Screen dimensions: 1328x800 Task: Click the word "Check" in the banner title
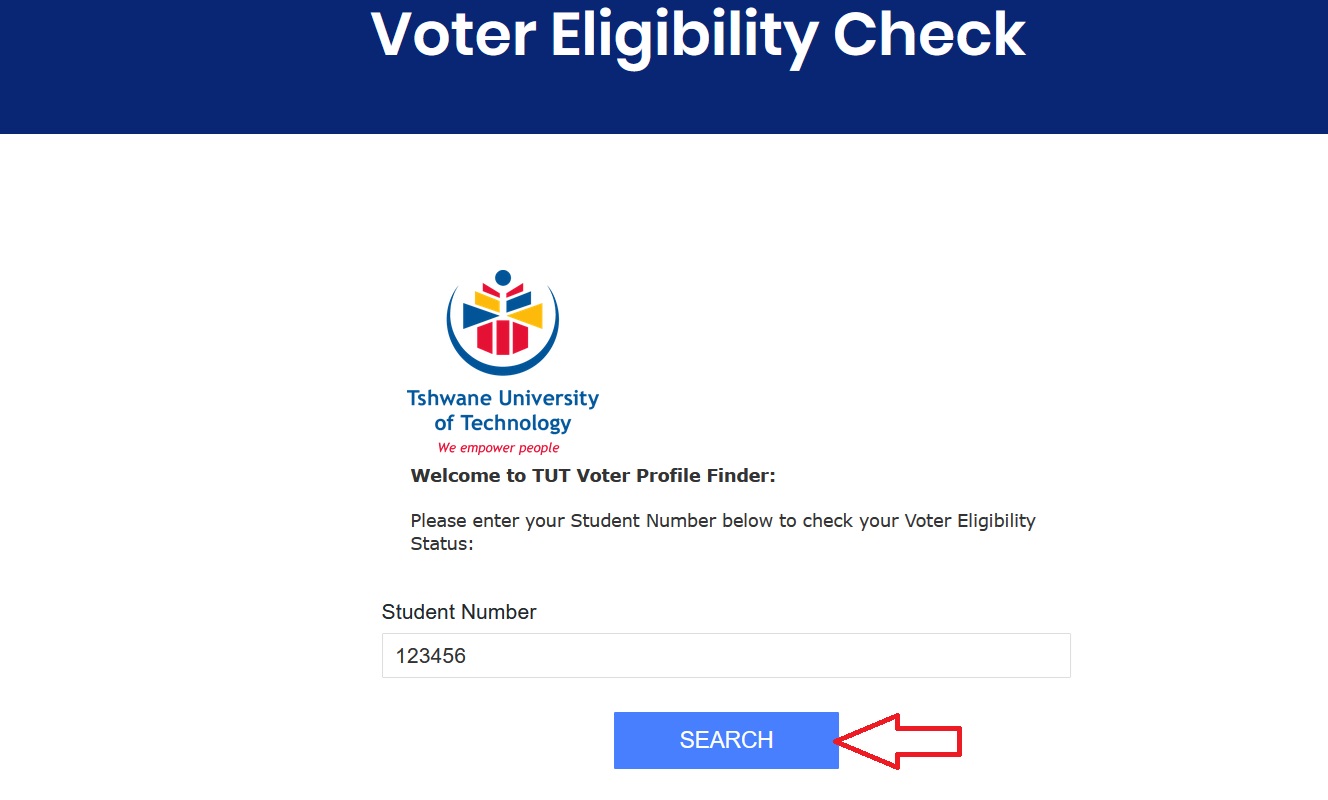point(929,36)
